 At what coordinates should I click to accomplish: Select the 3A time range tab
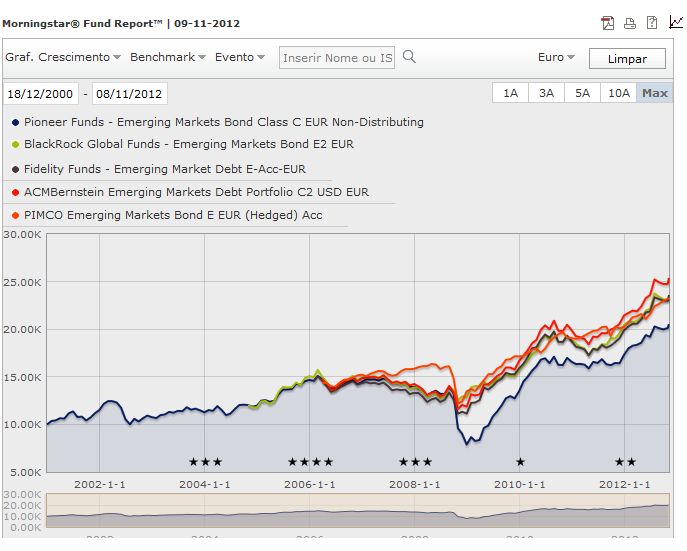[x=546, y=93]
